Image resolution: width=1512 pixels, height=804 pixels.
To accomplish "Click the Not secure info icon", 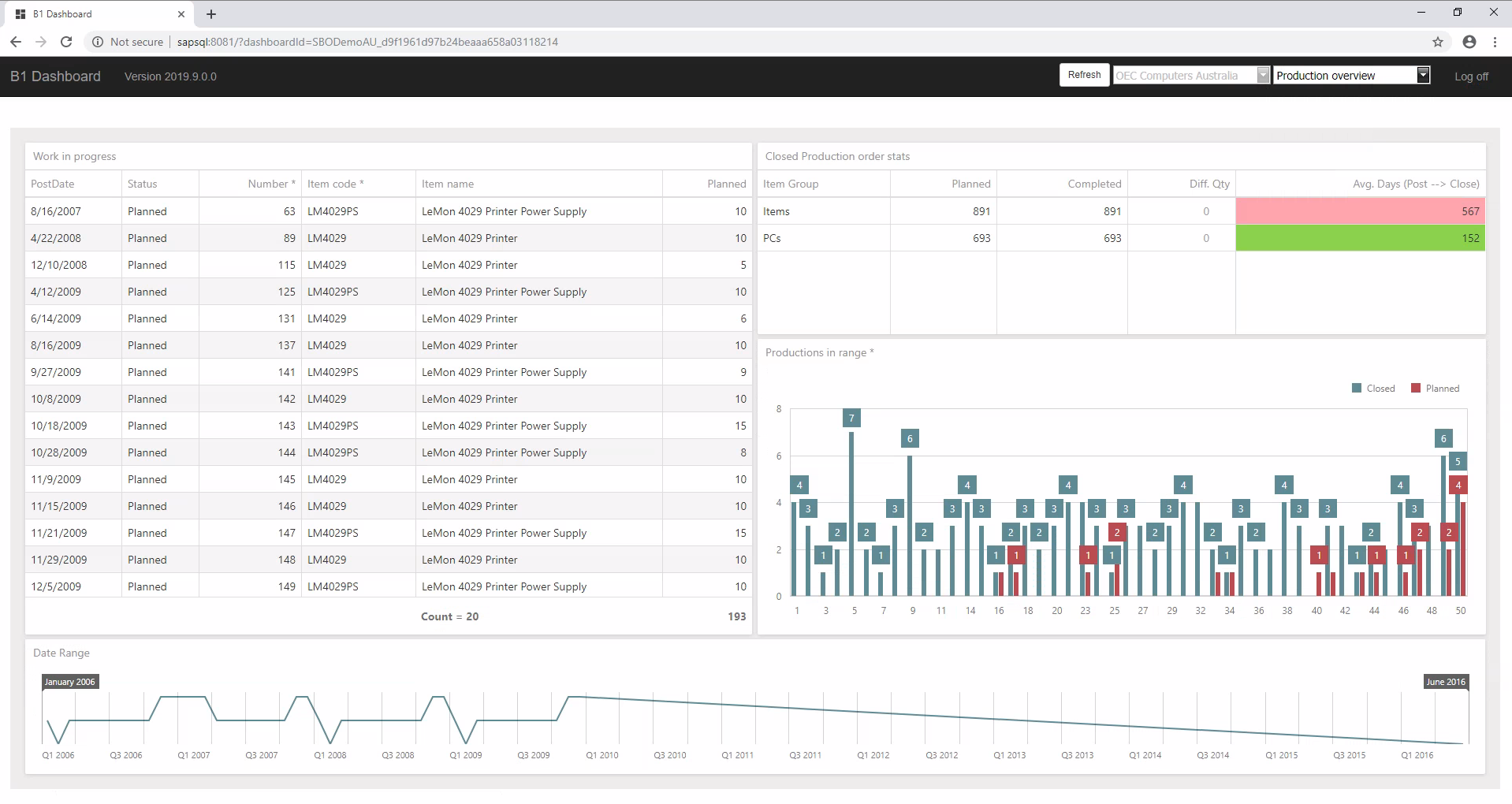I will click(97, 42).
